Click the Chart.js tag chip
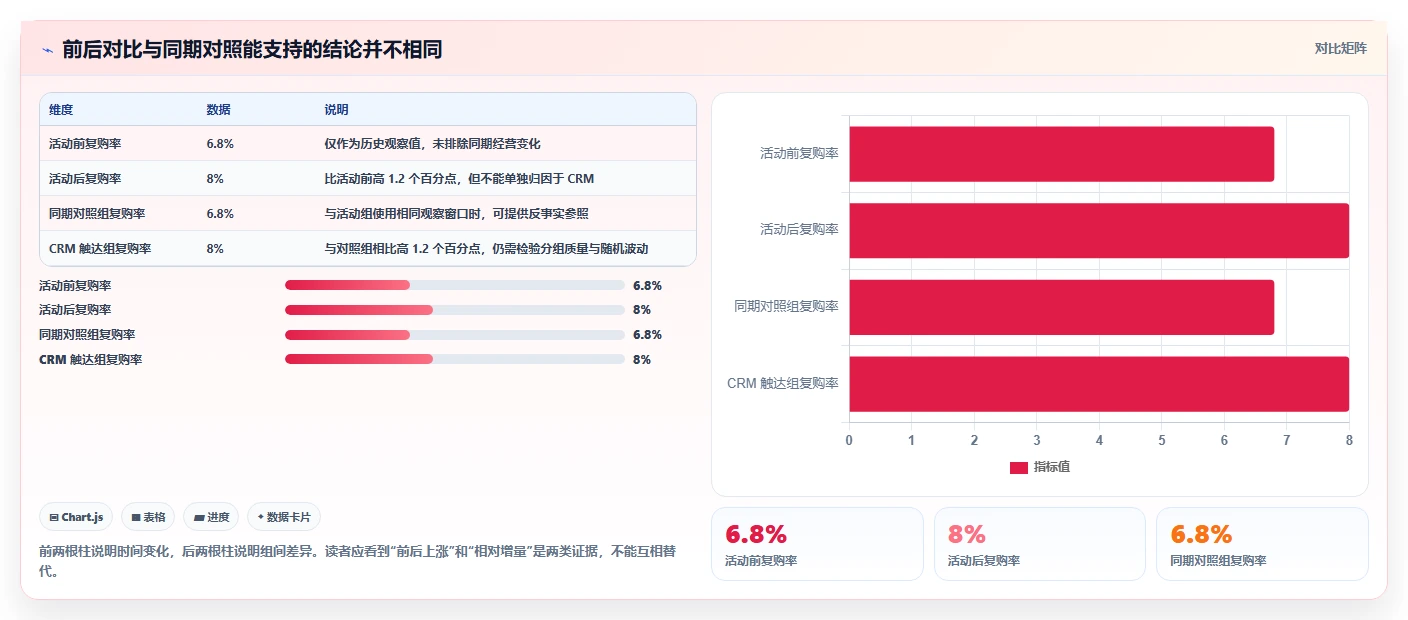Image resolution: width=1408 pixels, height=620 pixels. (77, 517)
